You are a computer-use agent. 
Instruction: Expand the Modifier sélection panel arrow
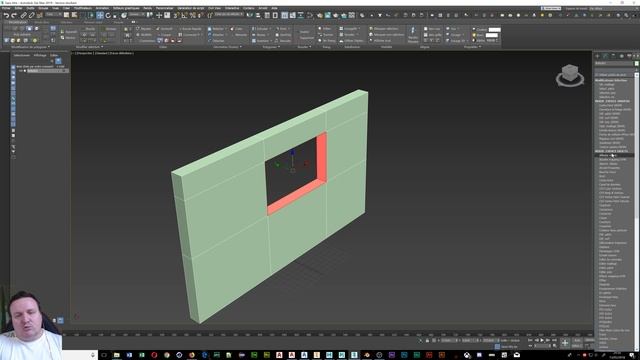pos(102,47)
